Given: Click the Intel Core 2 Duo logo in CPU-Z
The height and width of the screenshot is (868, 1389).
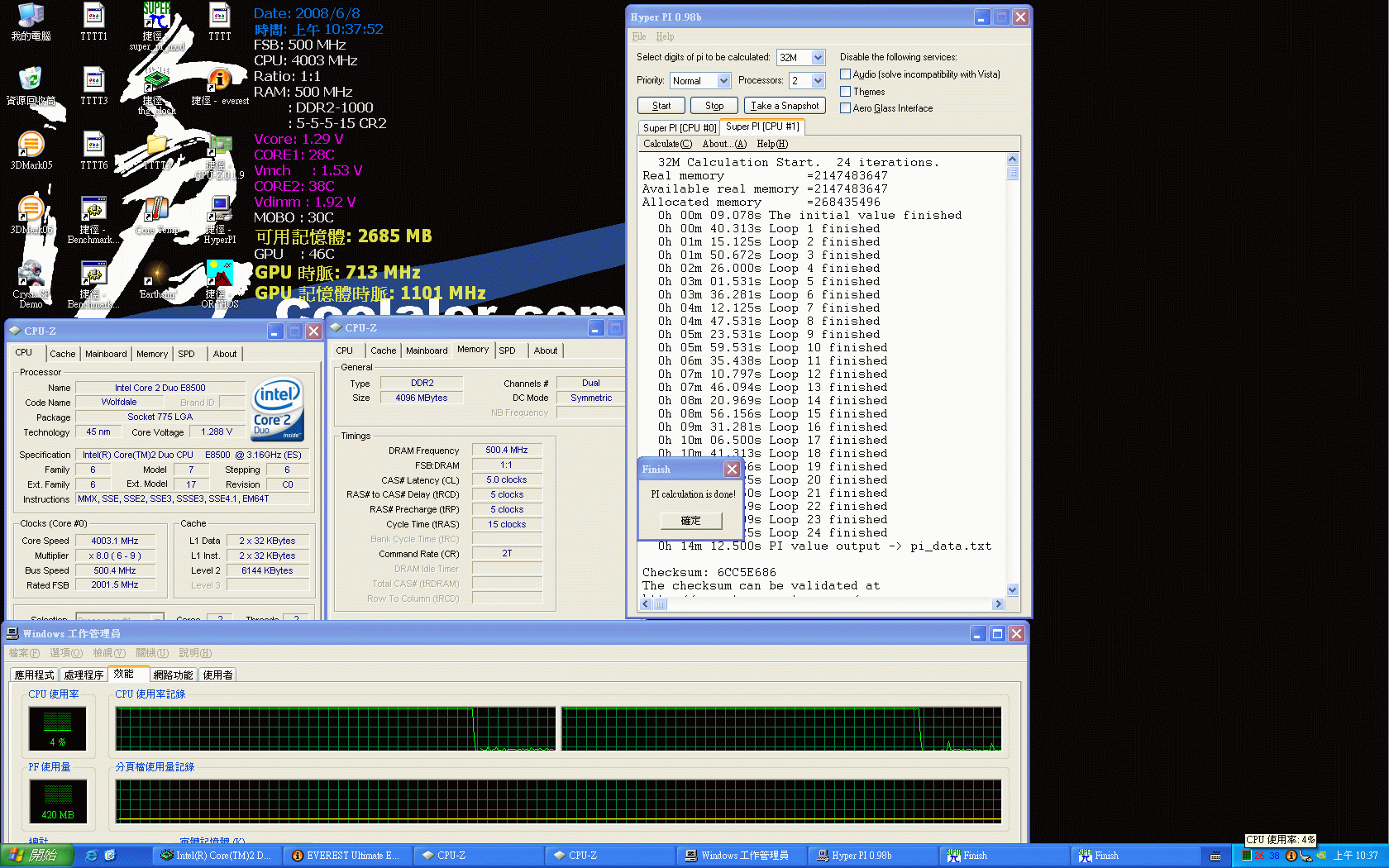Looking at the screenshot, I should [278, 409].
